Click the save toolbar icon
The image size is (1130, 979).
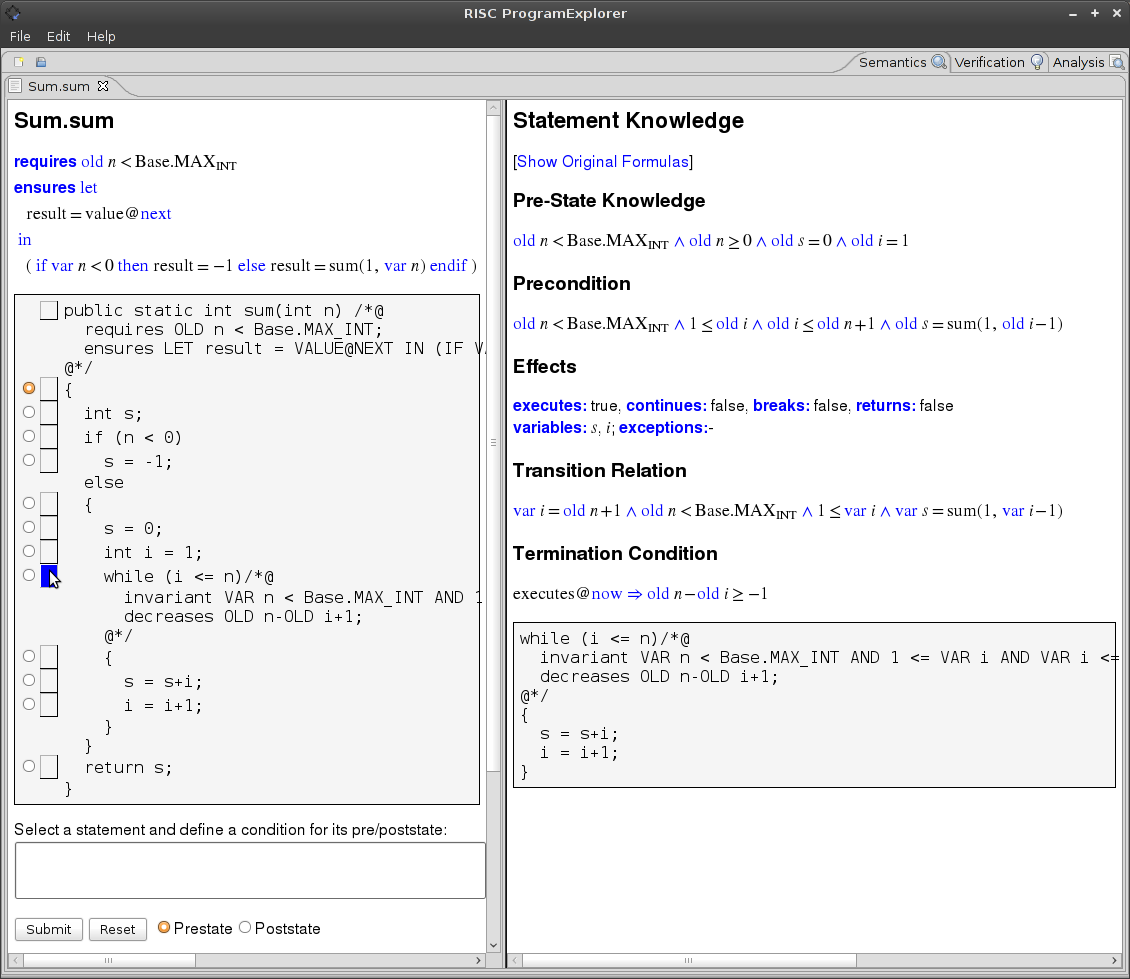[41, 62]
